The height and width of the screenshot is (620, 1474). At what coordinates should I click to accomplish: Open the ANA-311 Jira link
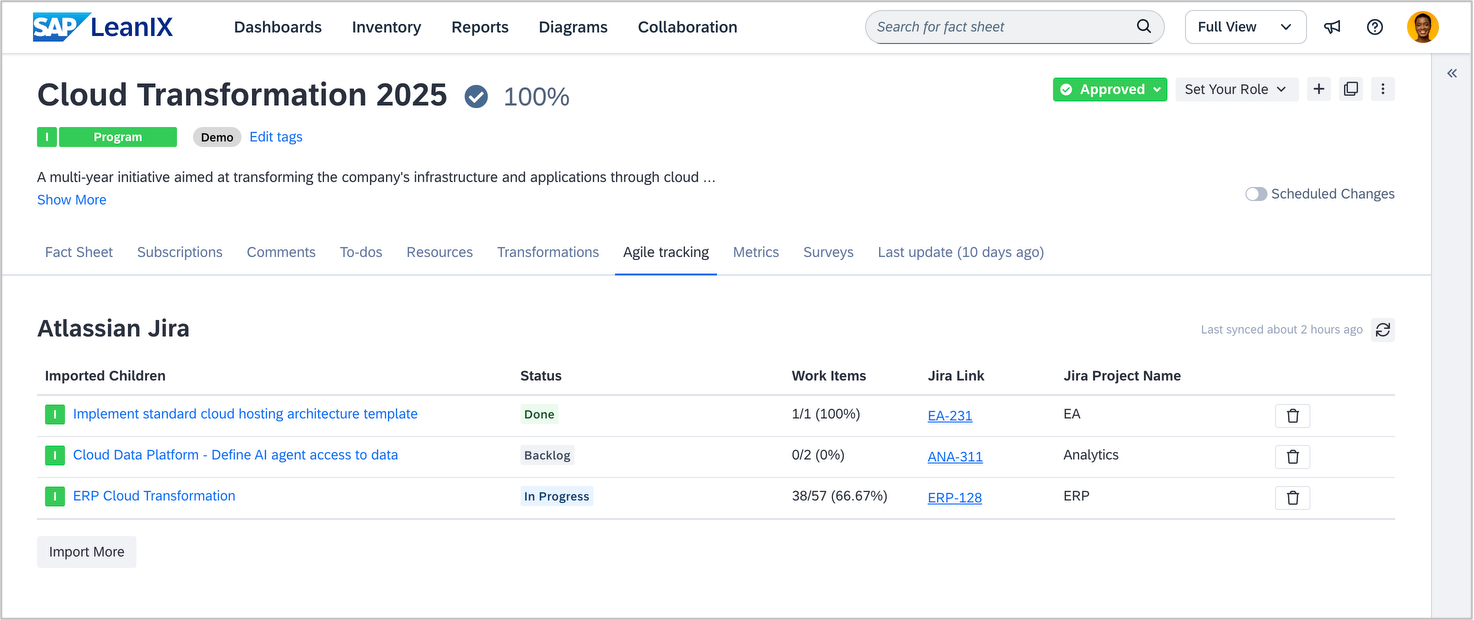coord(955,457)
